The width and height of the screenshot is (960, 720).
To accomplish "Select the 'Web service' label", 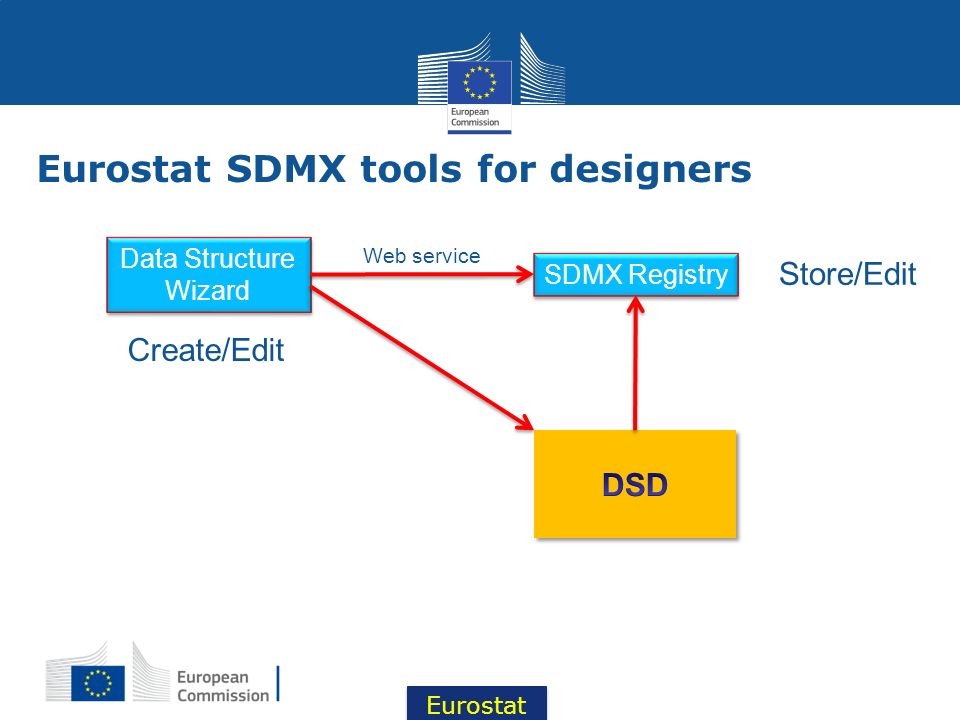I will 421,256.
